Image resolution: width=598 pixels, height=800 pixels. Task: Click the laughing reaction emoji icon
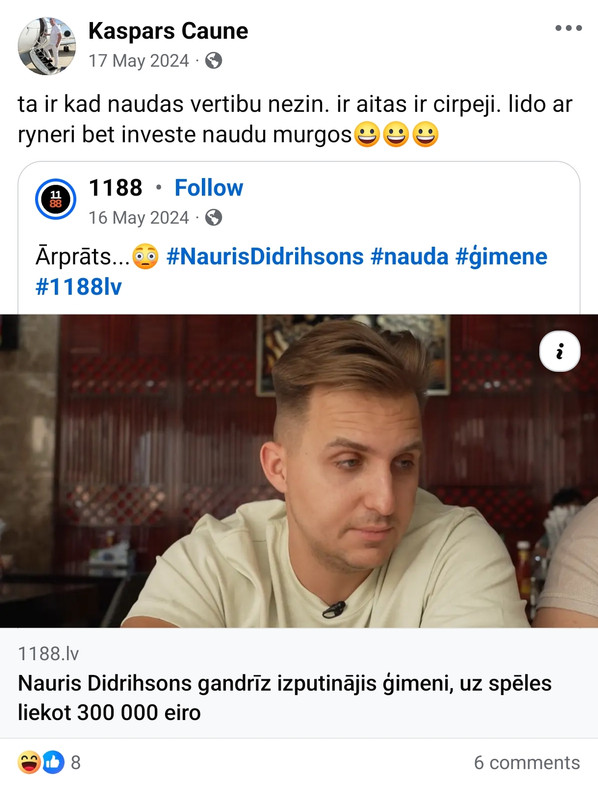(29, 763)
